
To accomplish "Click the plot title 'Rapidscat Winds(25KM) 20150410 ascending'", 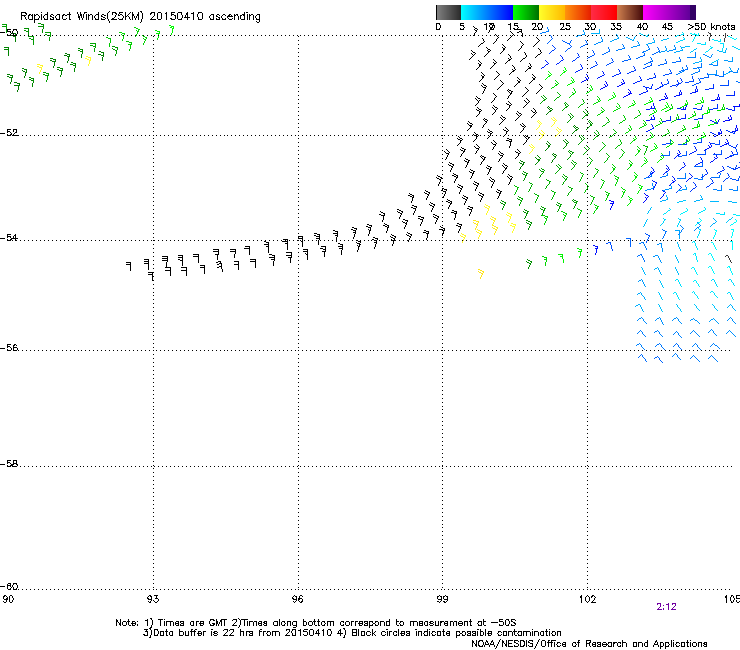I will click(140, 17).
